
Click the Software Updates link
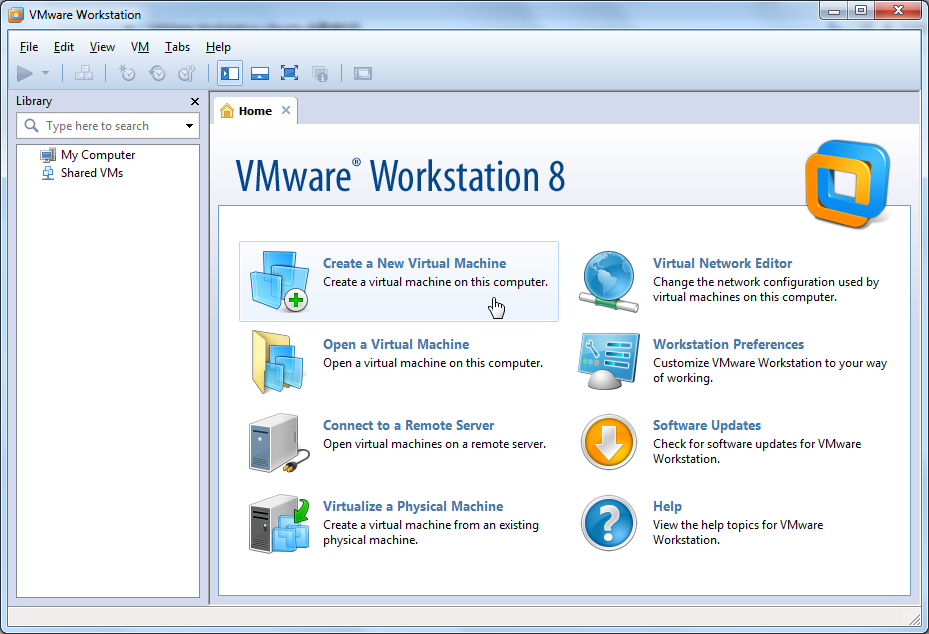707,425
